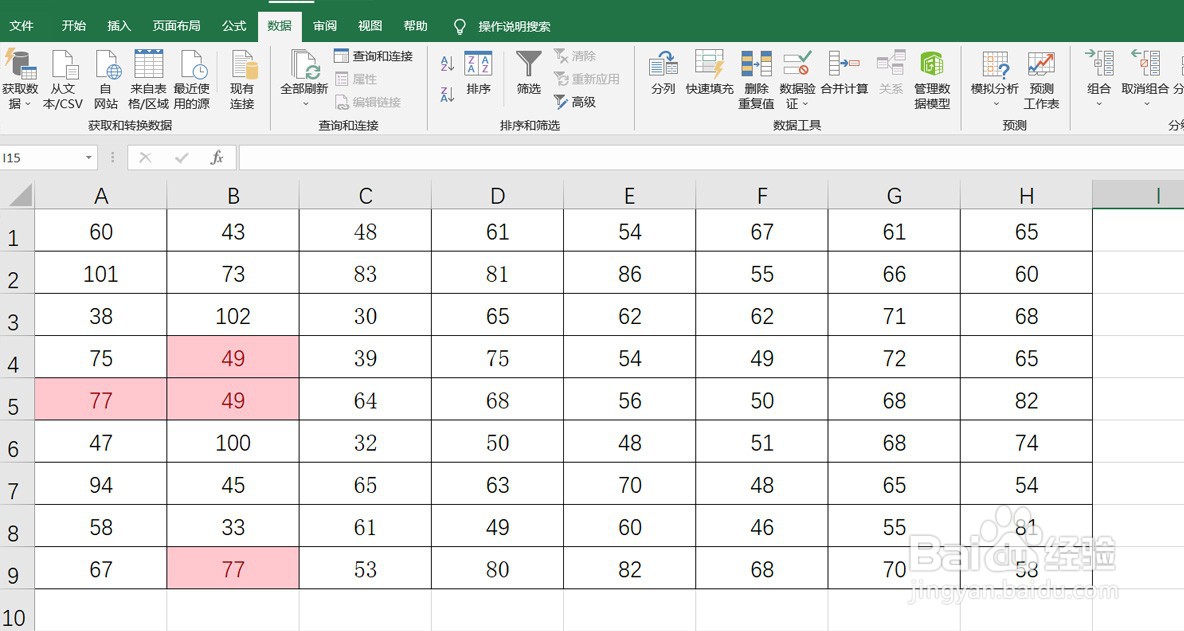Click 自网站 import icon

106,65
